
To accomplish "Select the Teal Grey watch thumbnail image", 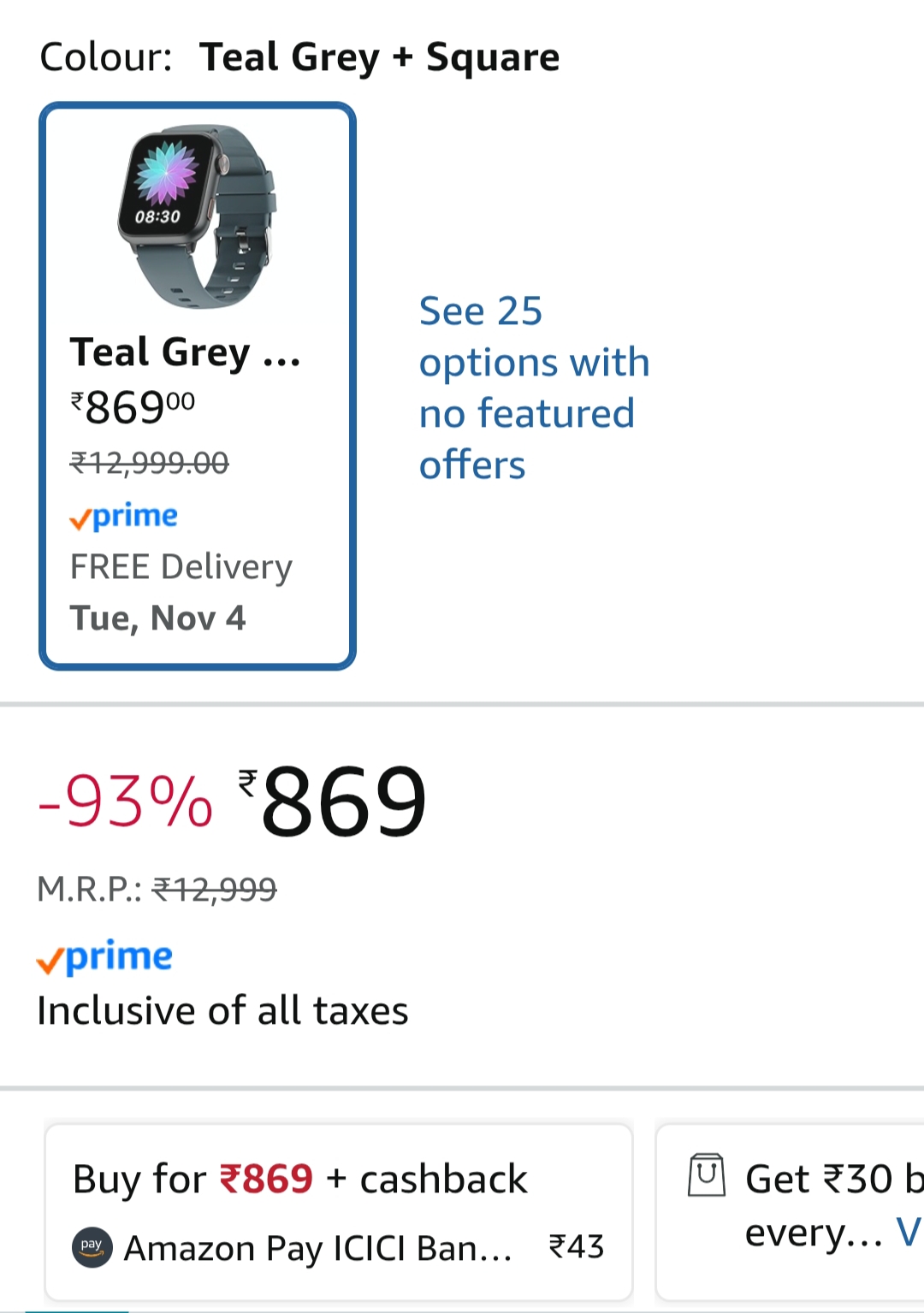I will click(x=198, y=217).
